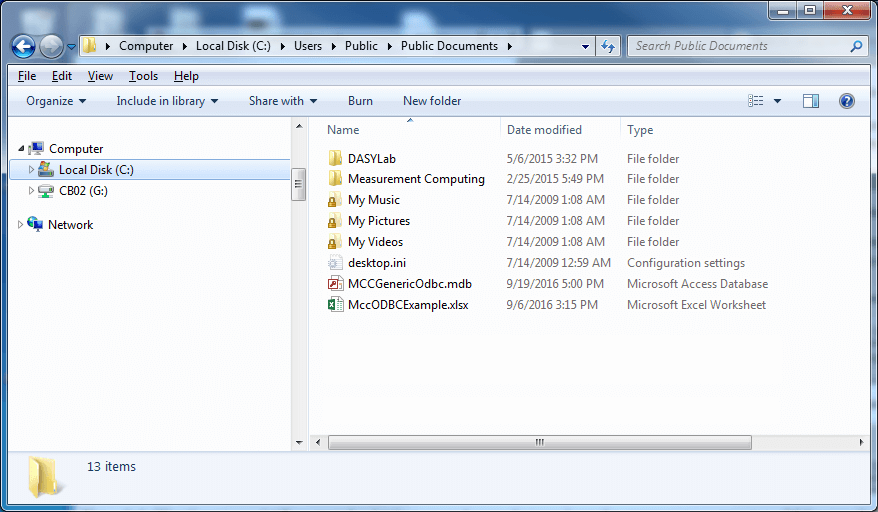
Task: Click the desktop.ini configuration file icon
Action: 335,263
